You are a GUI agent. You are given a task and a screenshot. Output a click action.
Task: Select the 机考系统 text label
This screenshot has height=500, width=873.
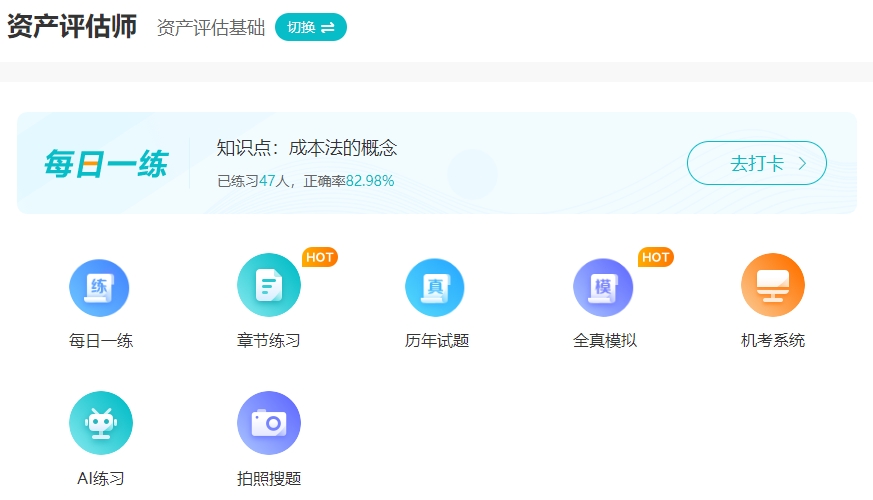click(772, 341)
